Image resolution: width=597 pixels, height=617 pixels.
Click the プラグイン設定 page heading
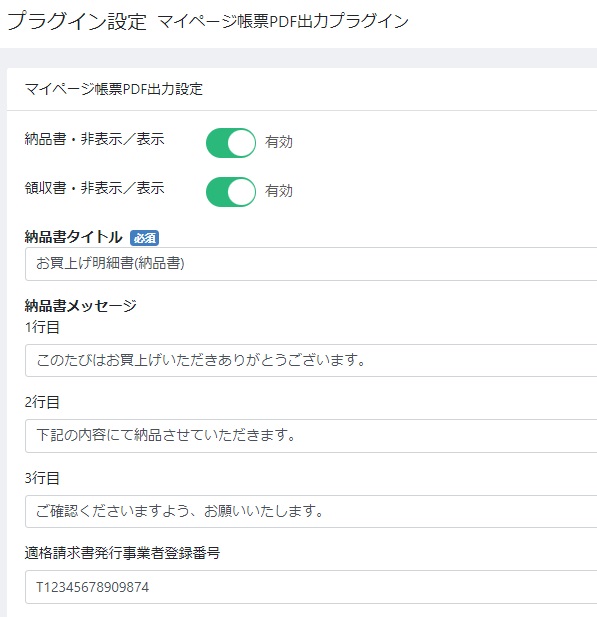77,21
